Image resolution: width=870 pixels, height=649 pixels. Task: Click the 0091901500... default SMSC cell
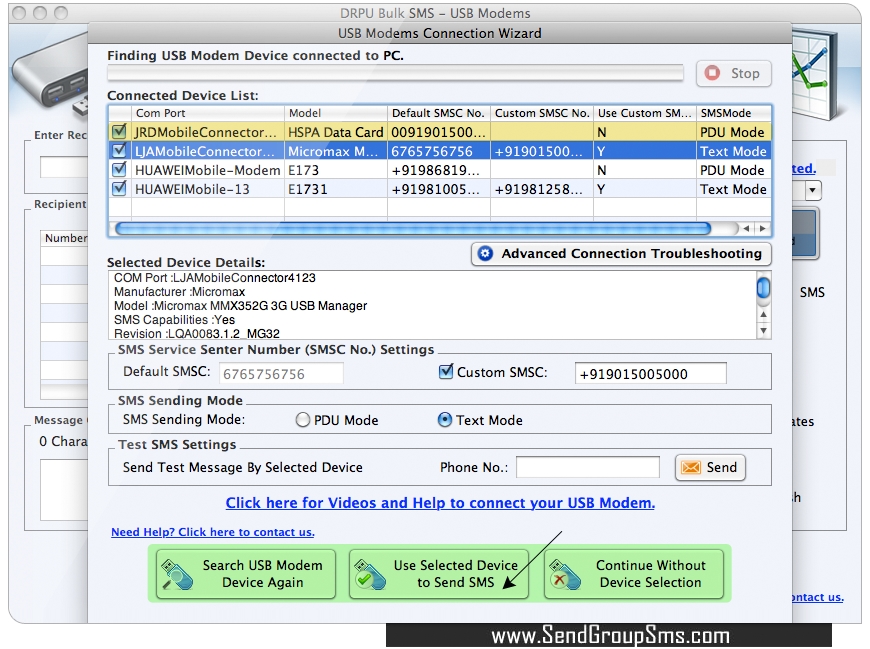438,132
